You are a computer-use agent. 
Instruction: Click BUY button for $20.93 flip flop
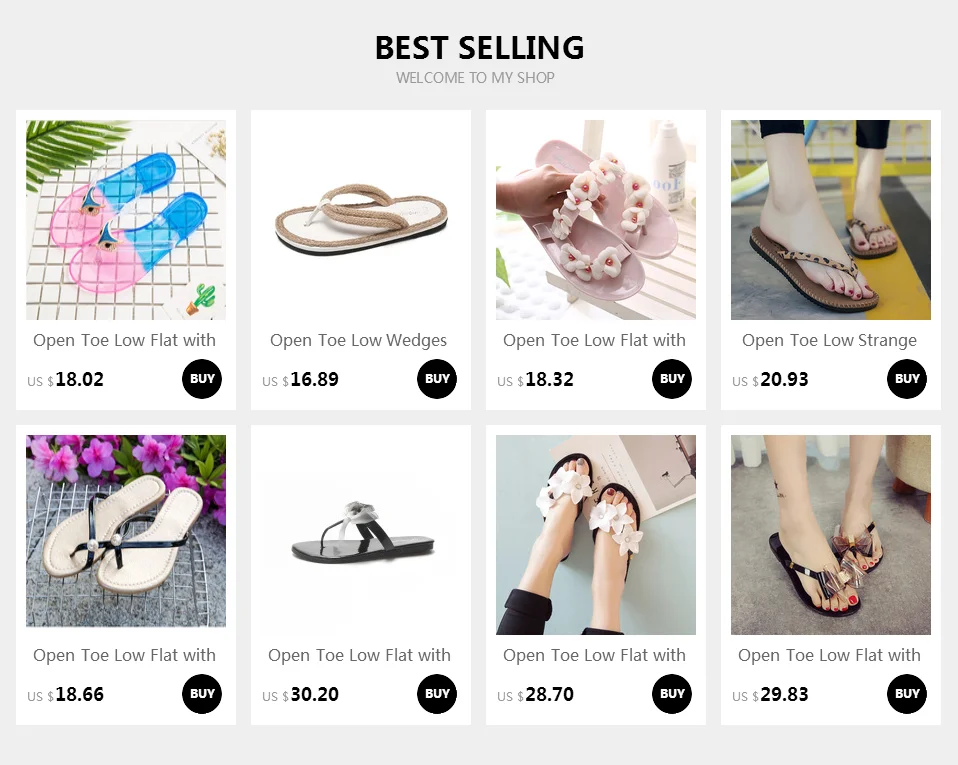click(907, 379)
